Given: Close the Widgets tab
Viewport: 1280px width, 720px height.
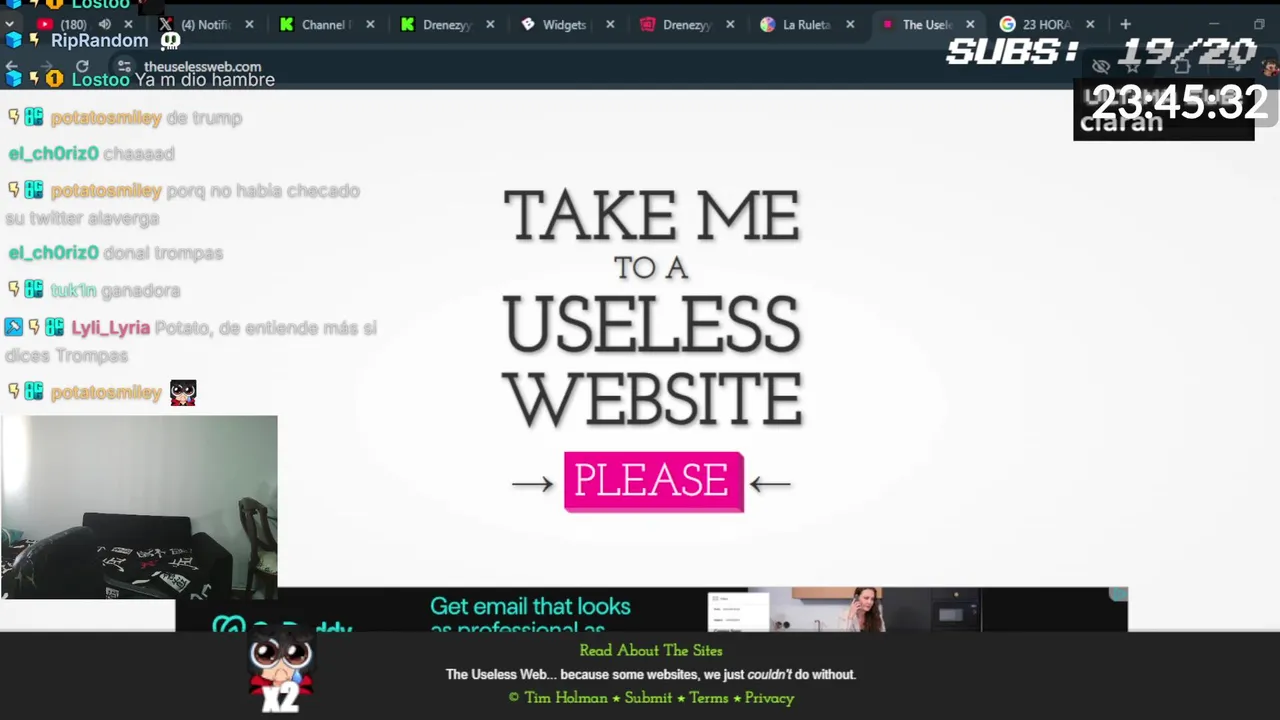Looking at the screenshot, I should click(610, 24).
